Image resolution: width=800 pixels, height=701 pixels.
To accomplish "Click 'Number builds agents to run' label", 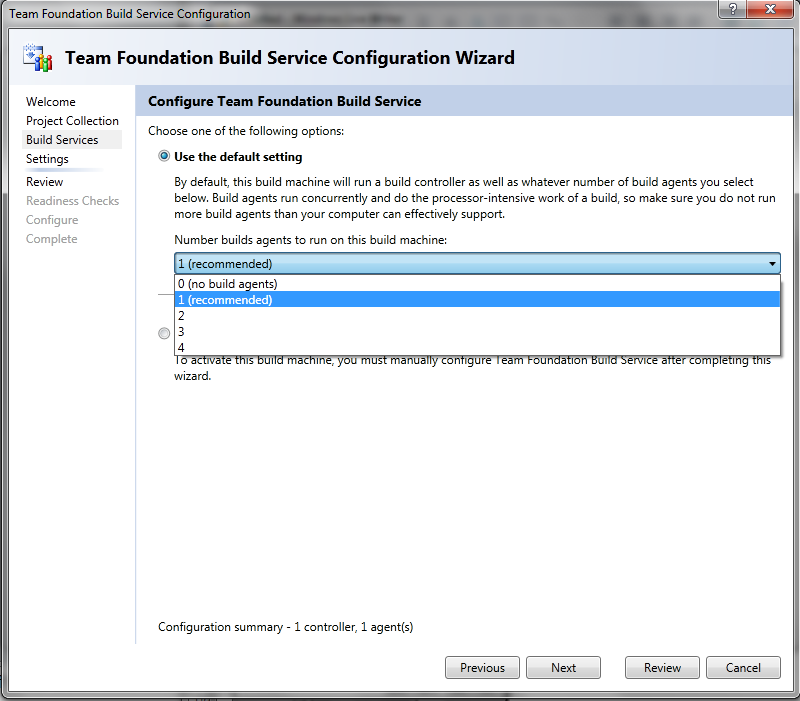I will (310, 240).
